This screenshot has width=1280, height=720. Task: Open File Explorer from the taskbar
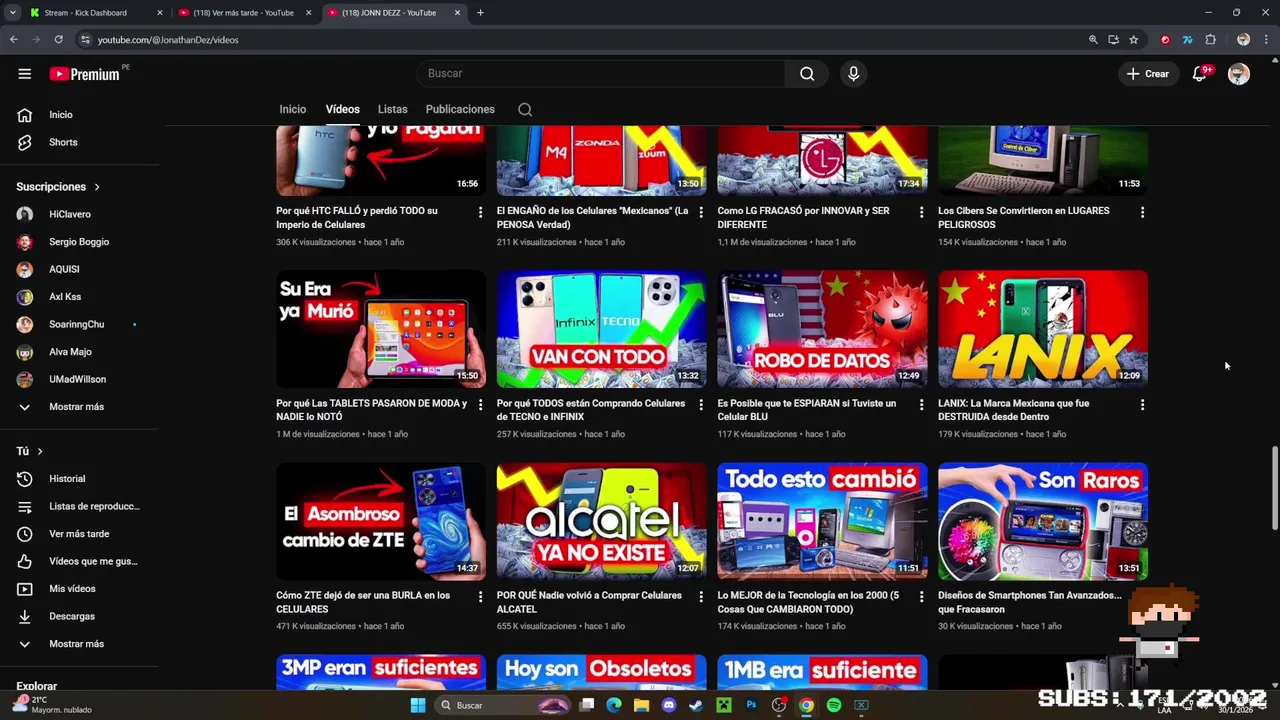pyautogui.click(x=641, y=705)
